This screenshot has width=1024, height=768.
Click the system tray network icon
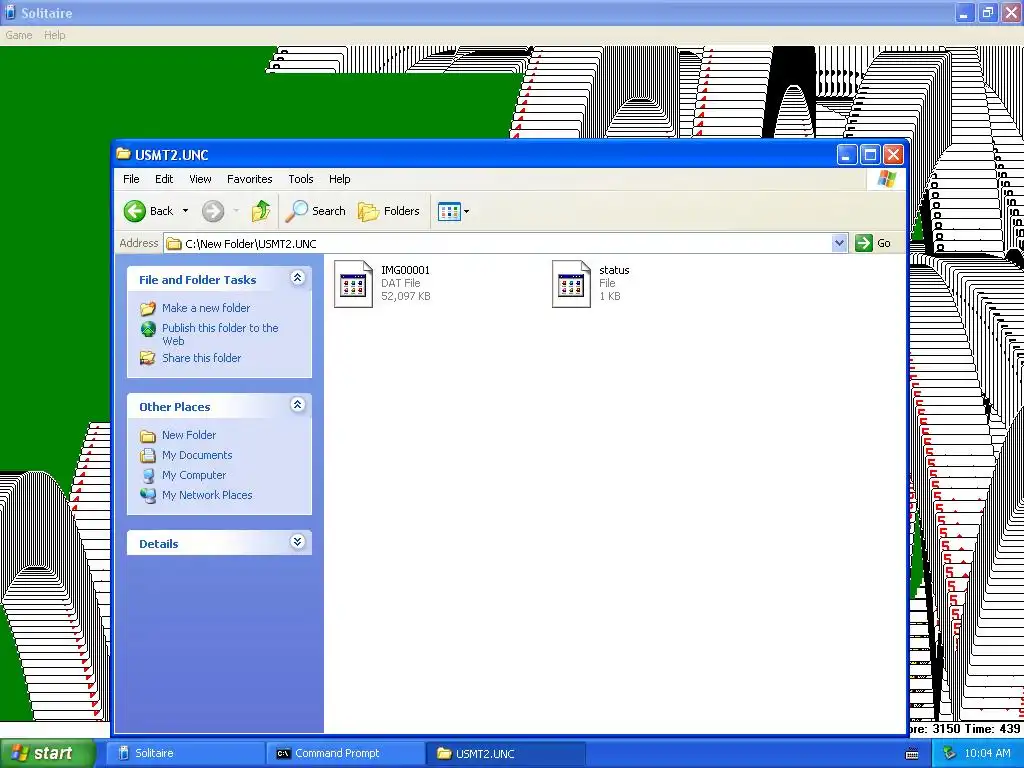coord(950,753)
